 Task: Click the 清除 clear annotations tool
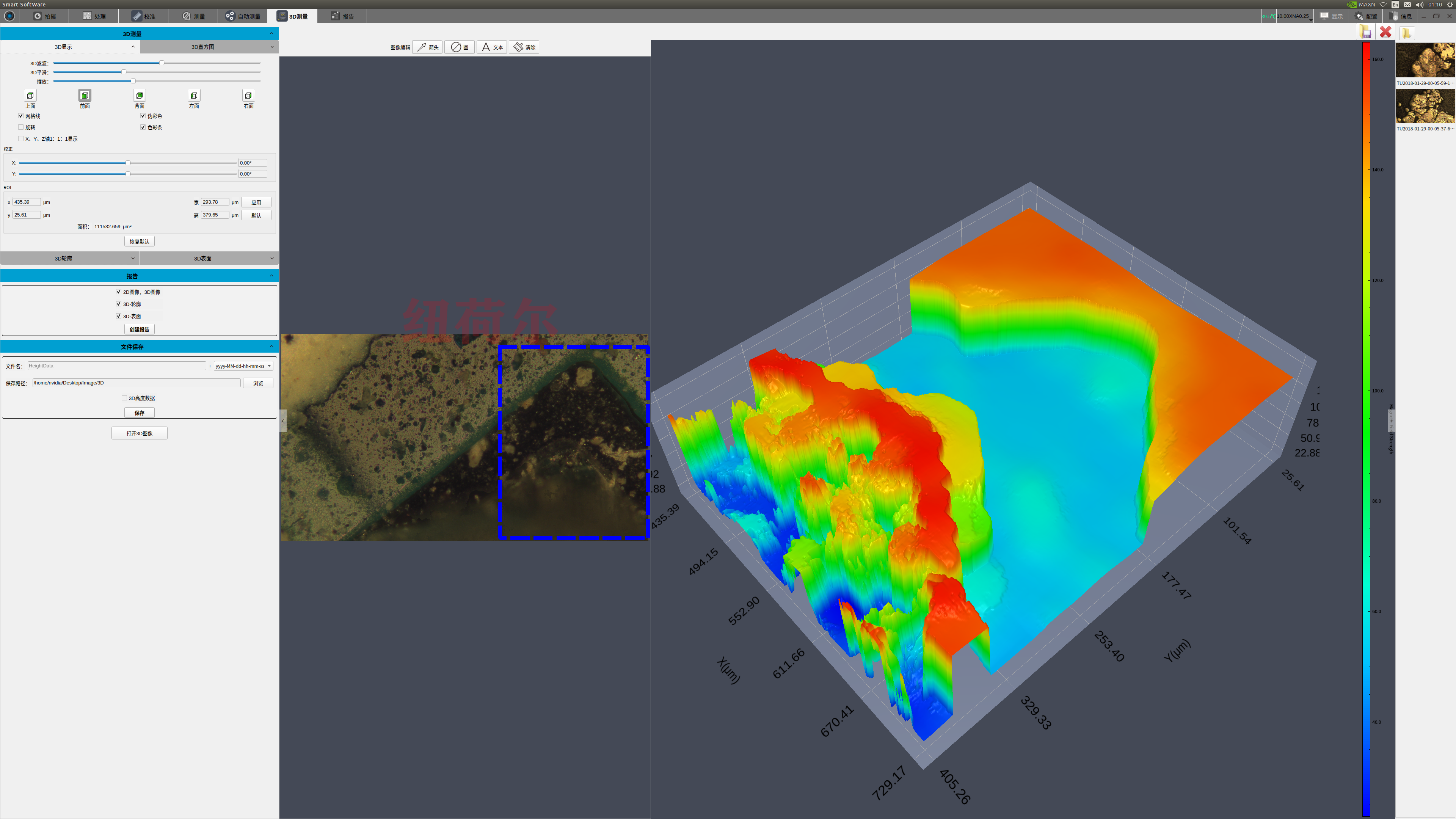point(524,47)
